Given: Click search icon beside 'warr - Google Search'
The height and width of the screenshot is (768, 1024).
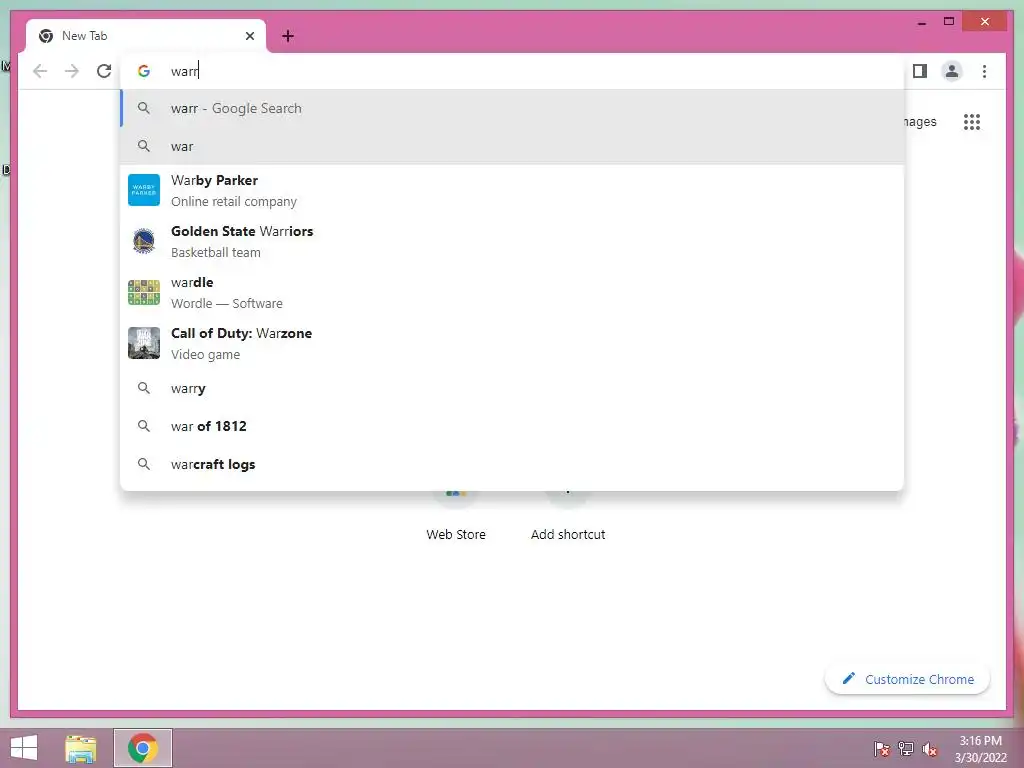Looking at the screenshot, I should [144, 108].
